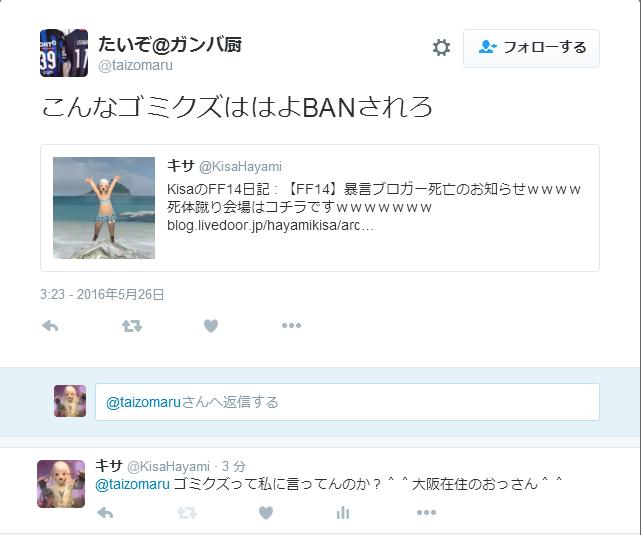Viewport: 641px width, 535px height.
Task: Open the 3:23 - 2016年5月26日 timestamp
Action: [x=102, y=294]
